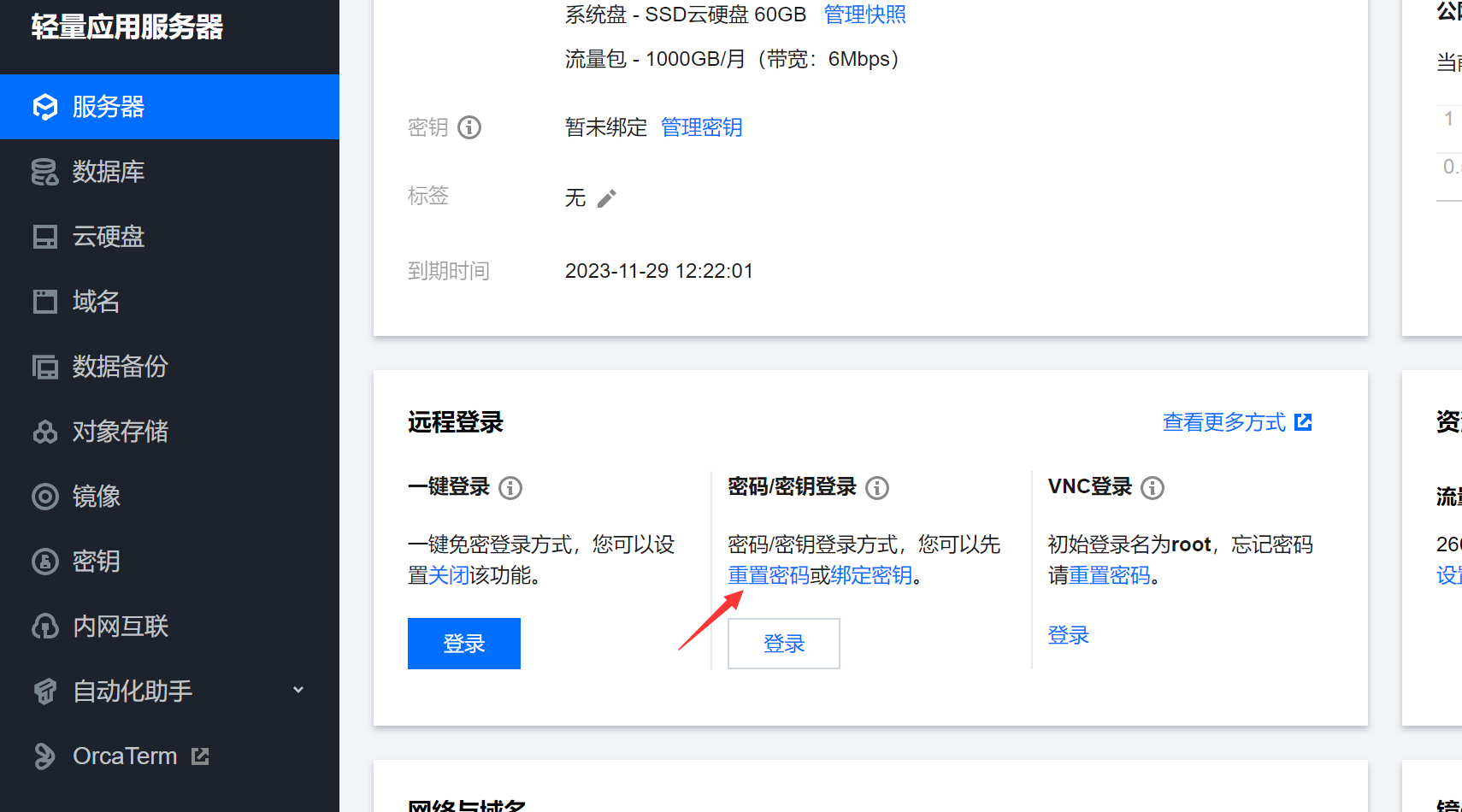Click the 域名 window icon
This screenshot has width=1462, height=812.
[45, 302]
